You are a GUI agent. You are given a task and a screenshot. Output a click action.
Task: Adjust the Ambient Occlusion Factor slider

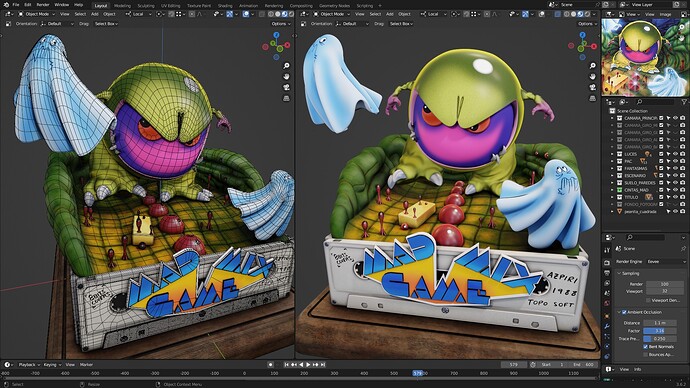pyautogui.click(x=660, y=330)
